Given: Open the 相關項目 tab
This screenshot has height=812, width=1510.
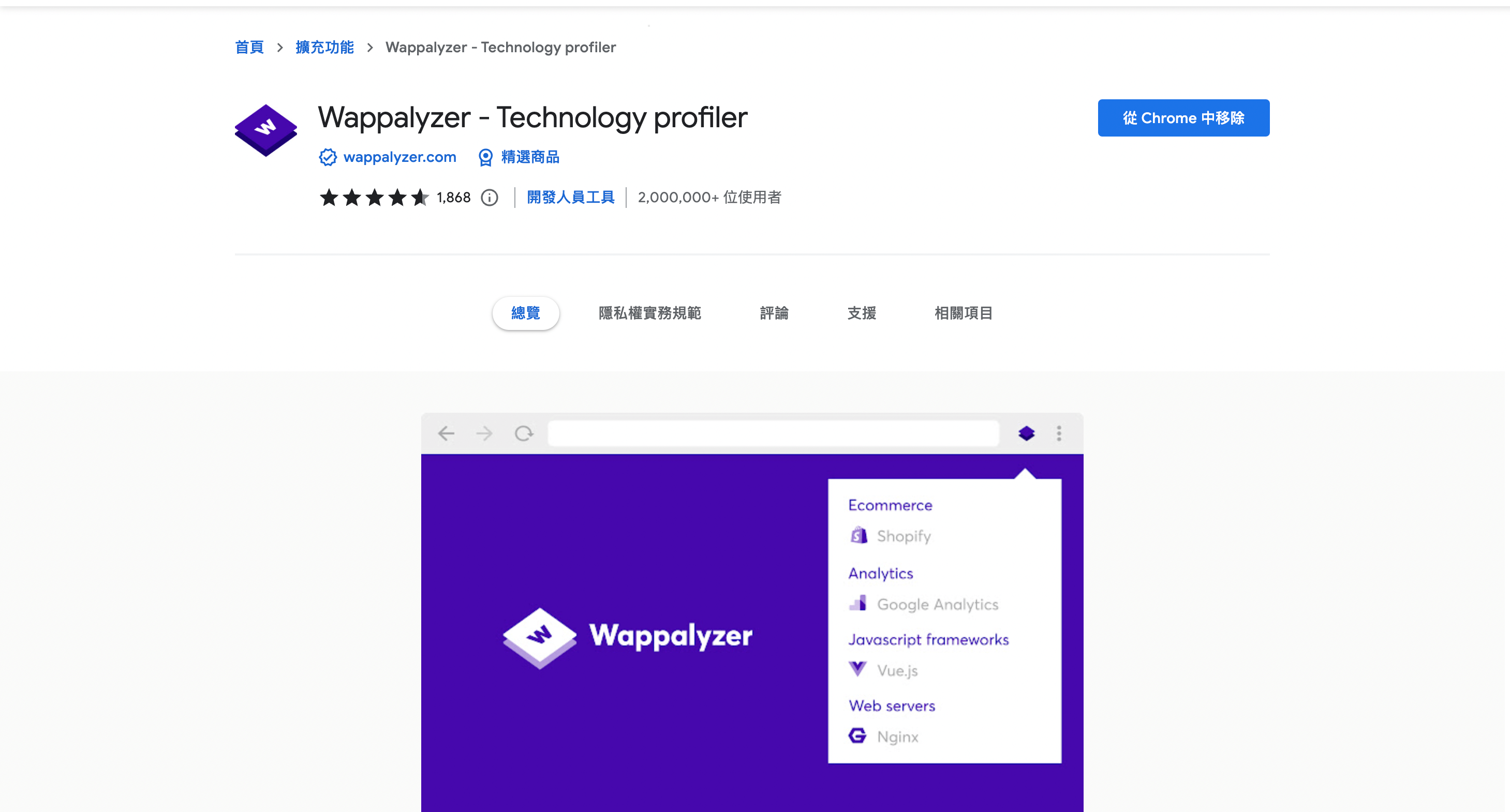Looking at the screenshot, I should click(x=963, y=313).
